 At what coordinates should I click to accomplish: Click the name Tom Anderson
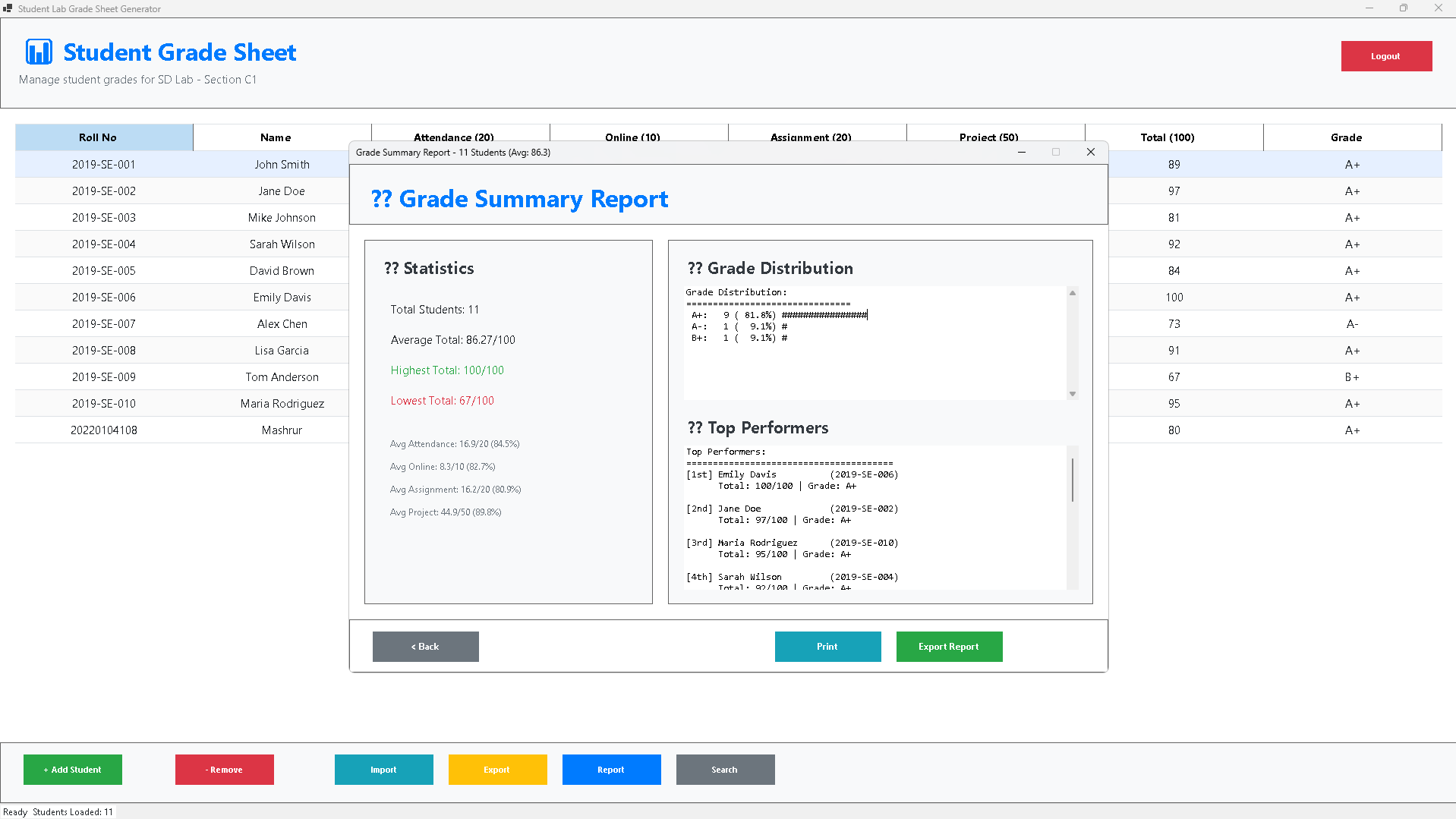click(x=282, y=376)
